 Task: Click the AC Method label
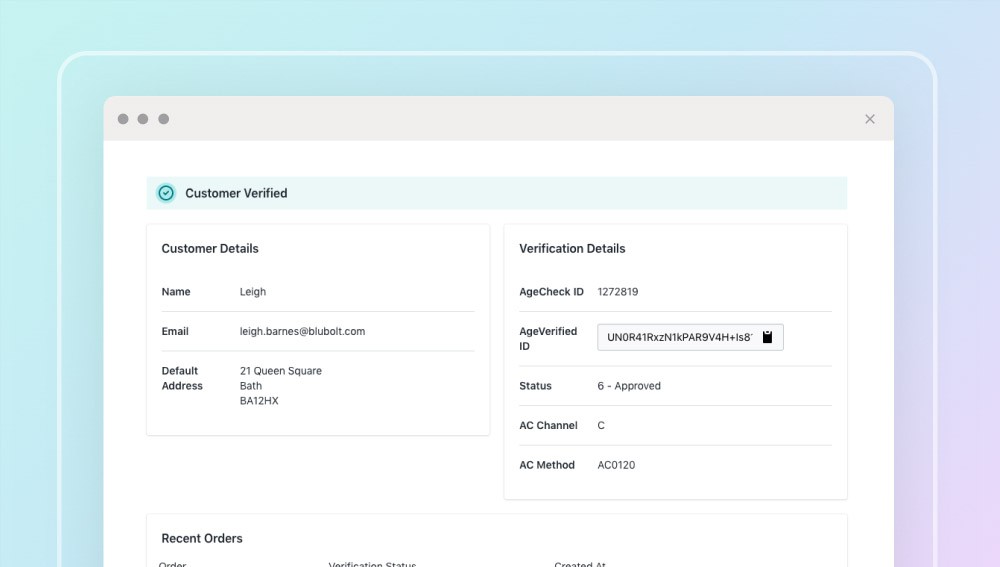[547, 465]
